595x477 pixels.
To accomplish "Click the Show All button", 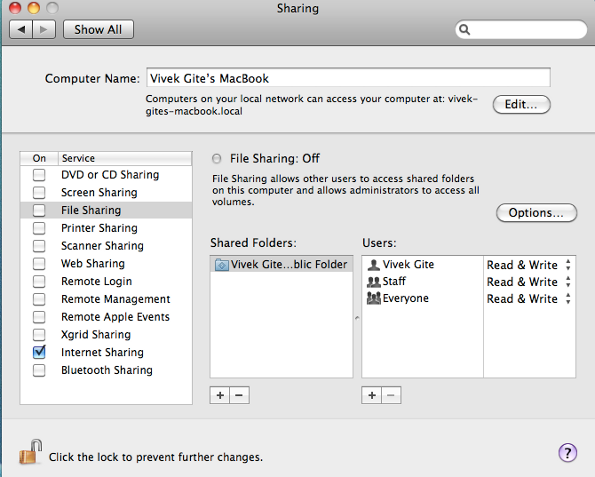I will tap(98, 29).
